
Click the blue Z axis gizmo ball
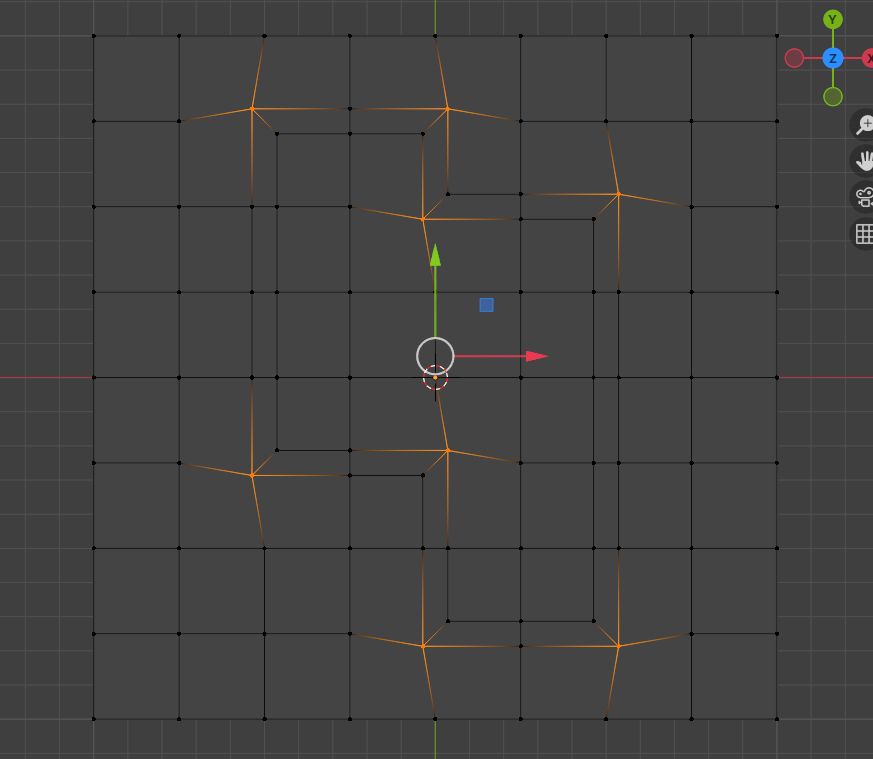[x=833, y=58]
